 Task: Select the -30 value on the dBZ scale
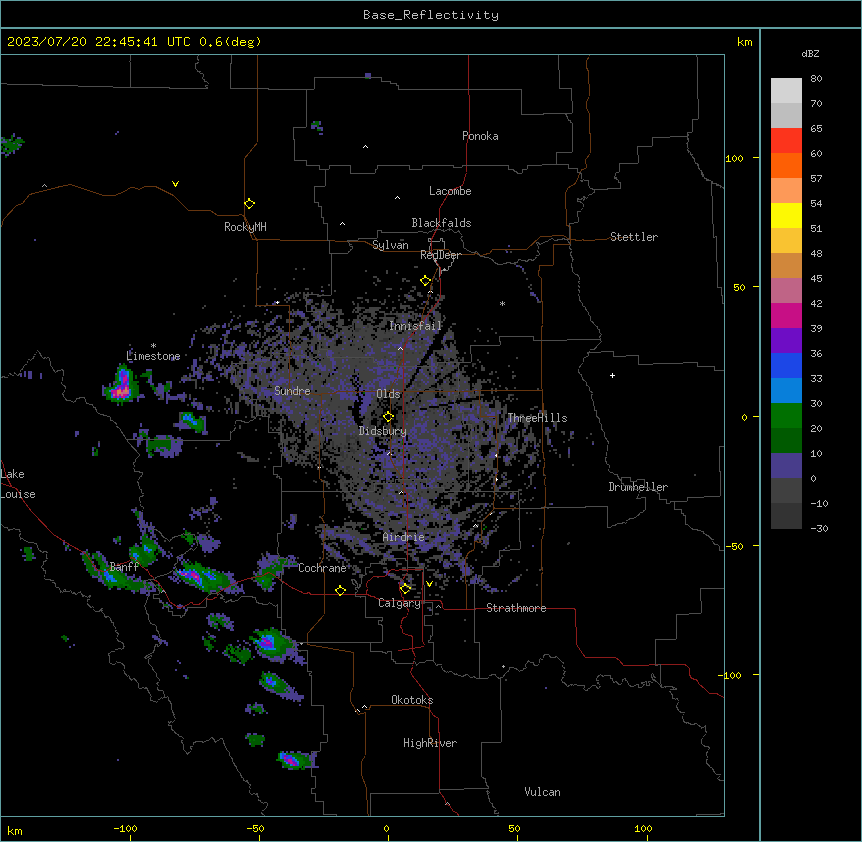(819, 528)
